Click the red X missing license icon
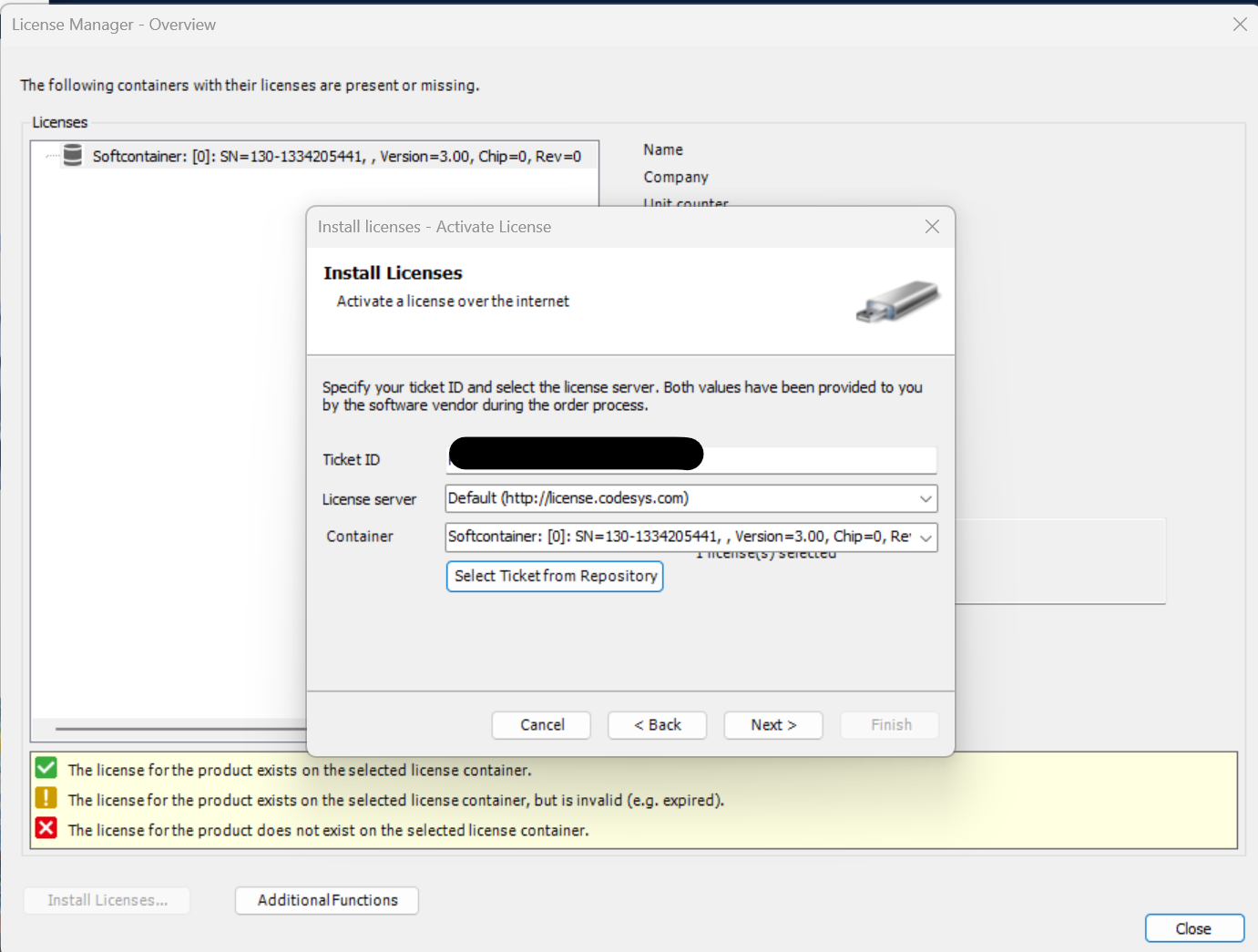This screenshot has width=1258, height=952. [46, 829]
